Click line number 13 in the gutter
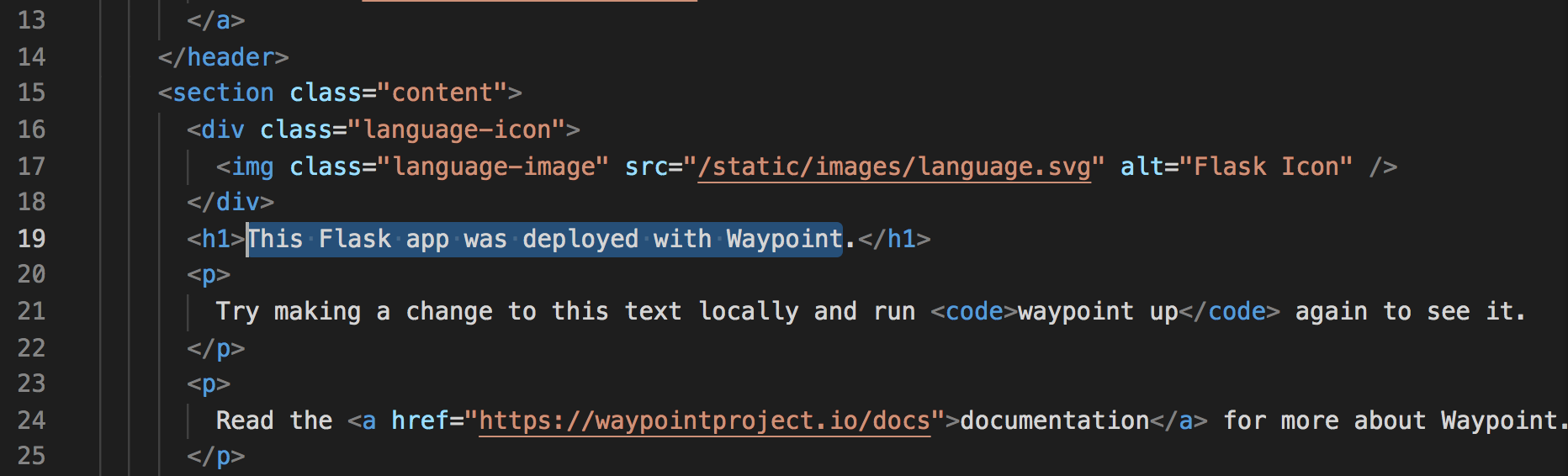The width and height of the screenshot is (1568, 476). point(31,20)
